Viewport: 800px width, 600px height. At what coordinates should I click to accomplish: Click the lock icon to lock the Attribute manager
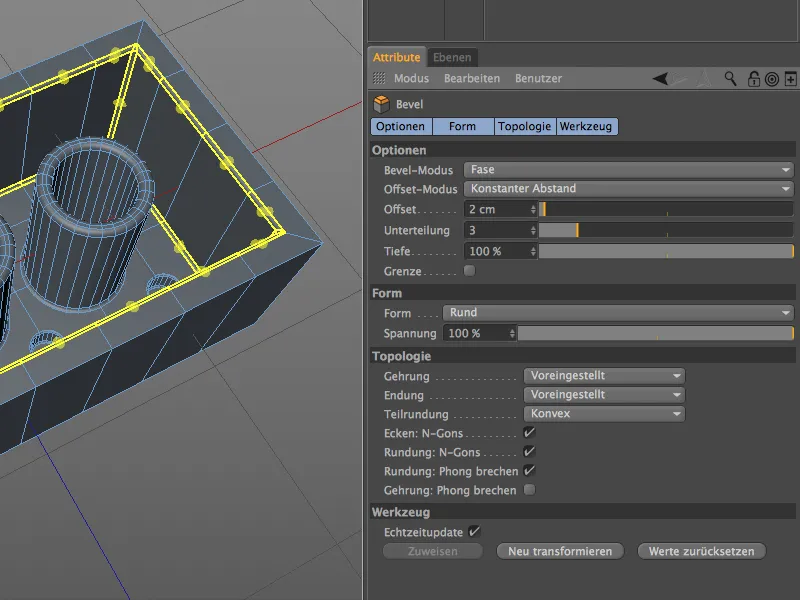click(752, 78)
